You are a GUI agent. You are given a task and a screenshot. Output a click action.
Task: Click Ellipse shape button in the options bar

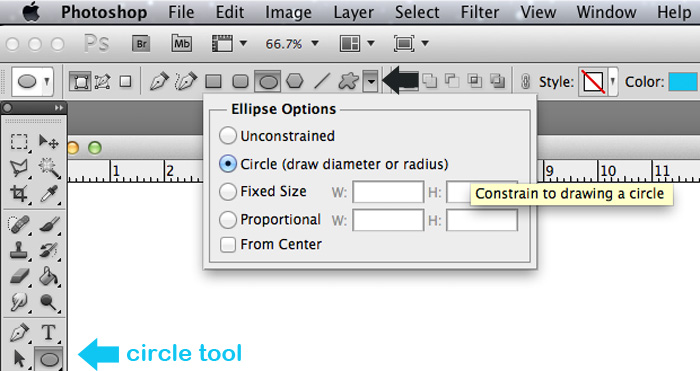pos(268,82)
